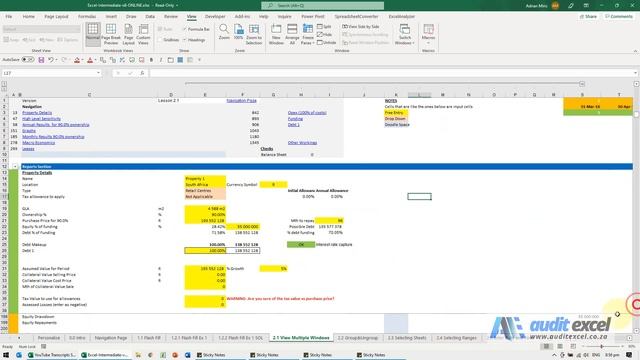This screenshot has height=360, width=640.
Task: Toggle italic in Quick Access Toolbar
Action: pyautogui.click(x=161, y=60)
